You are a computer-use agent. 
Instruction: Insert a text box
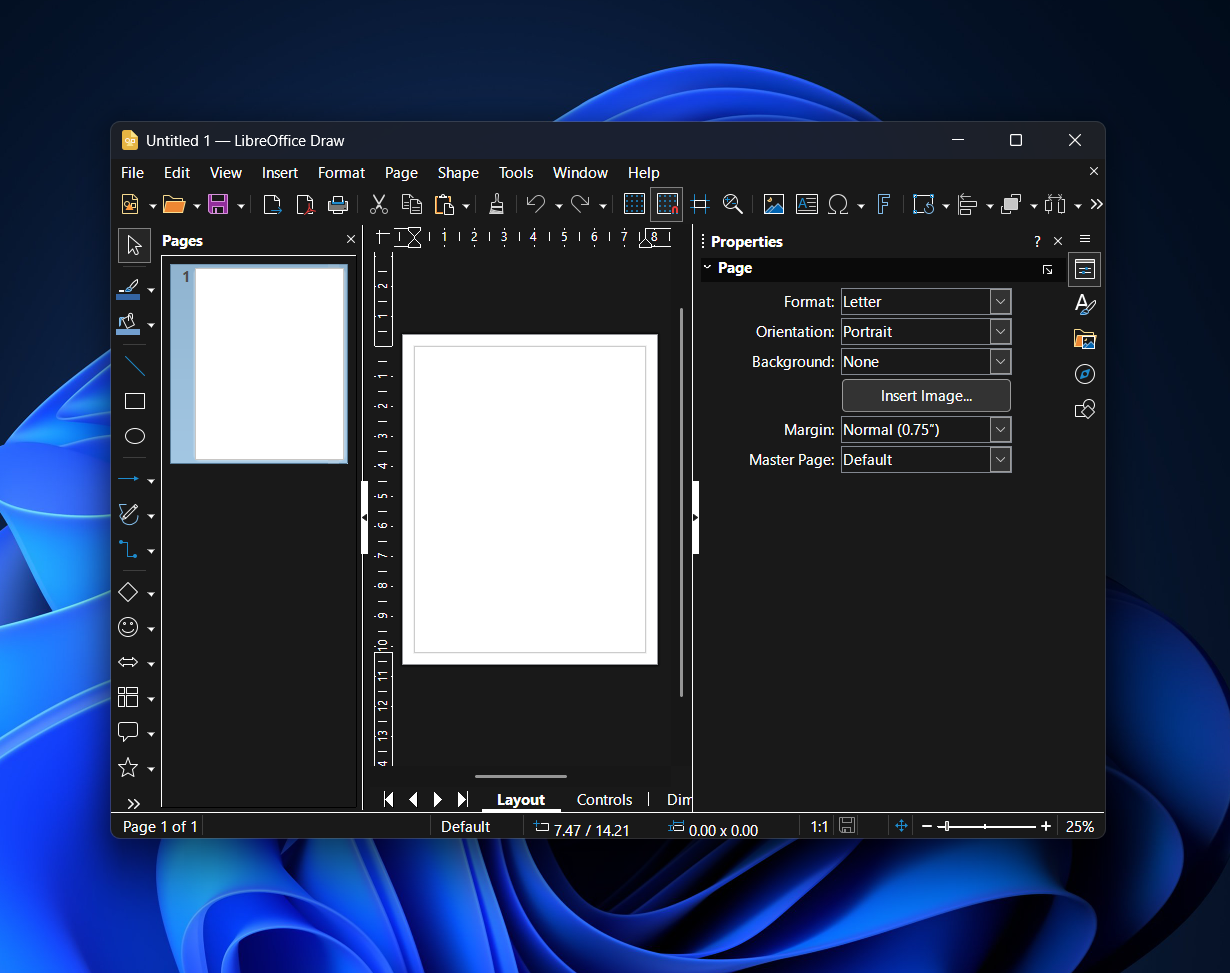[807, 205]
